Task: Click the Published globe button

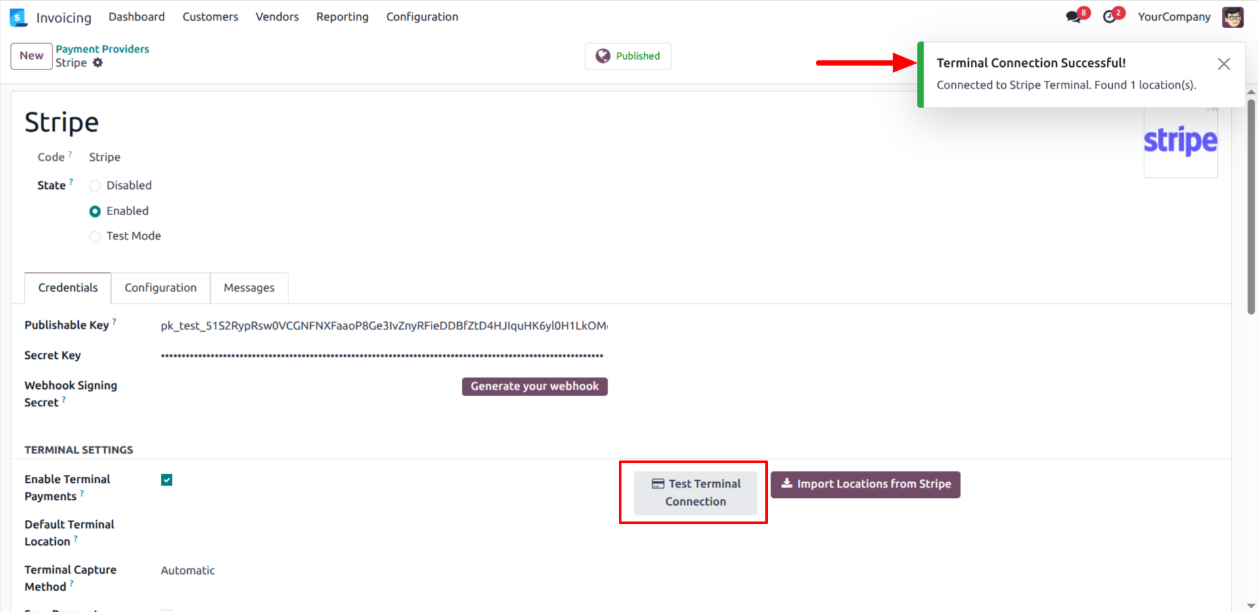Action: (x=628, y=56)
